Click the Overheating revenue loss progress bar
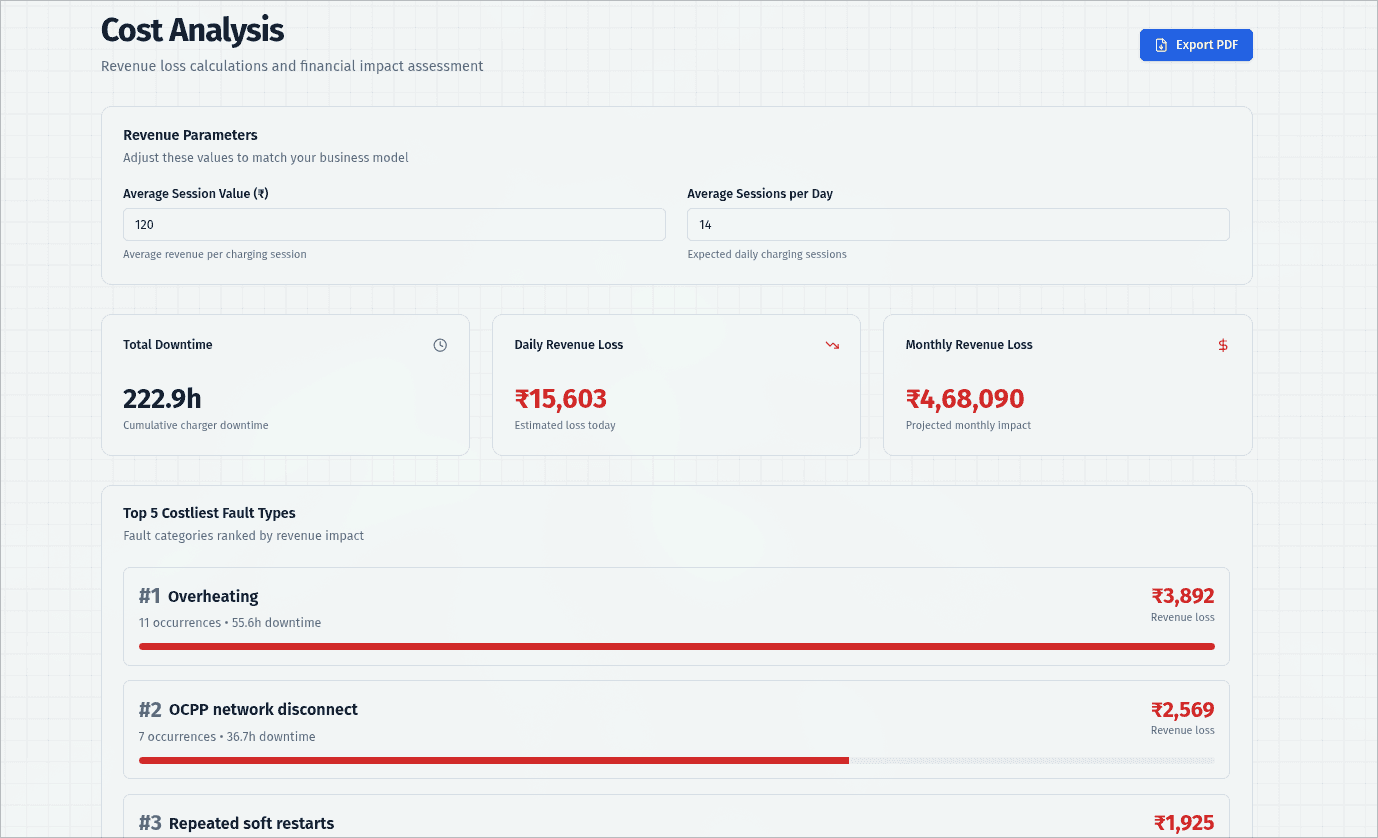 tap(677, 647)
